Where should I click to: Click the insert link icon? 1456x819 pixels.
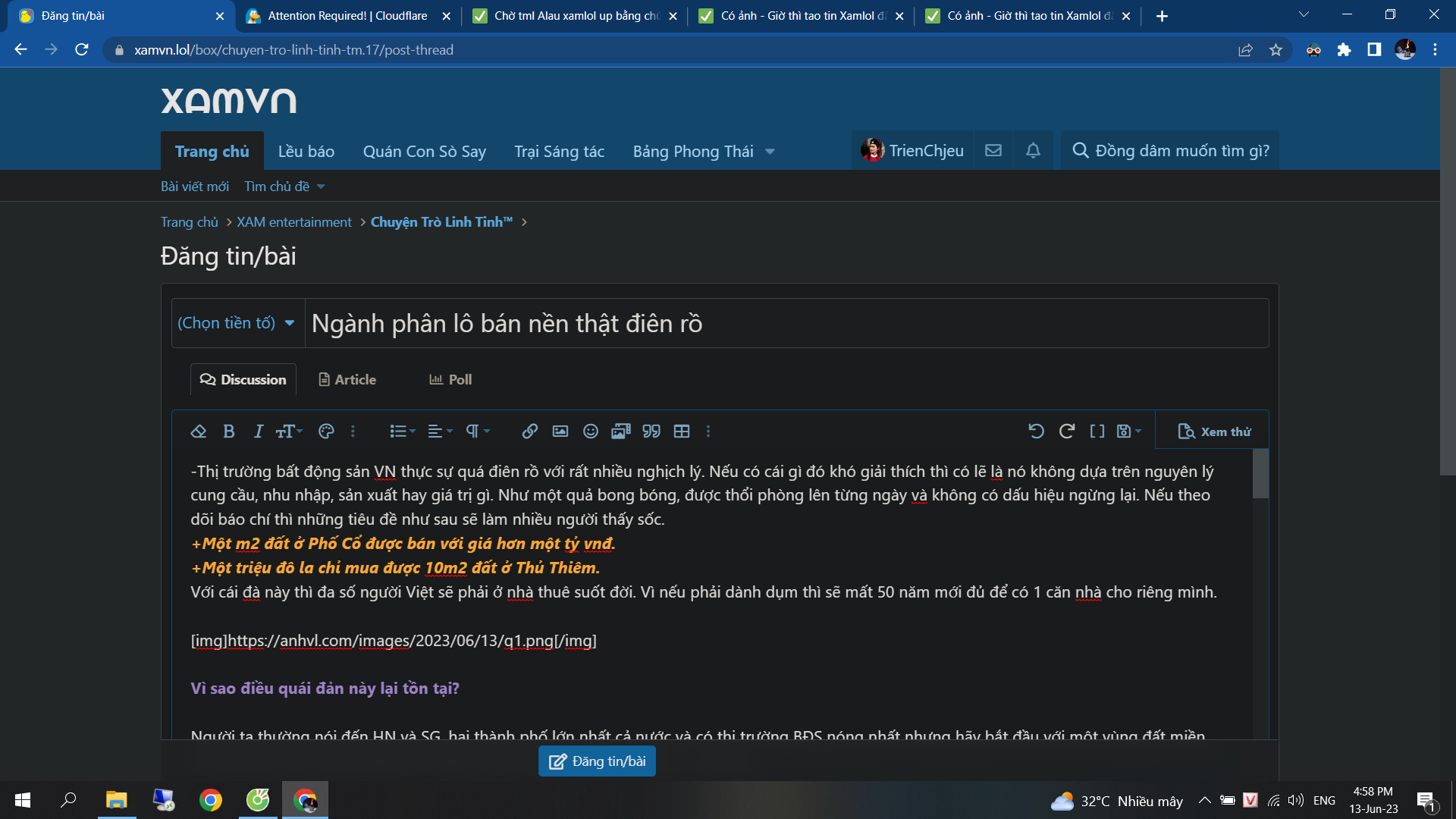(529, 431)
